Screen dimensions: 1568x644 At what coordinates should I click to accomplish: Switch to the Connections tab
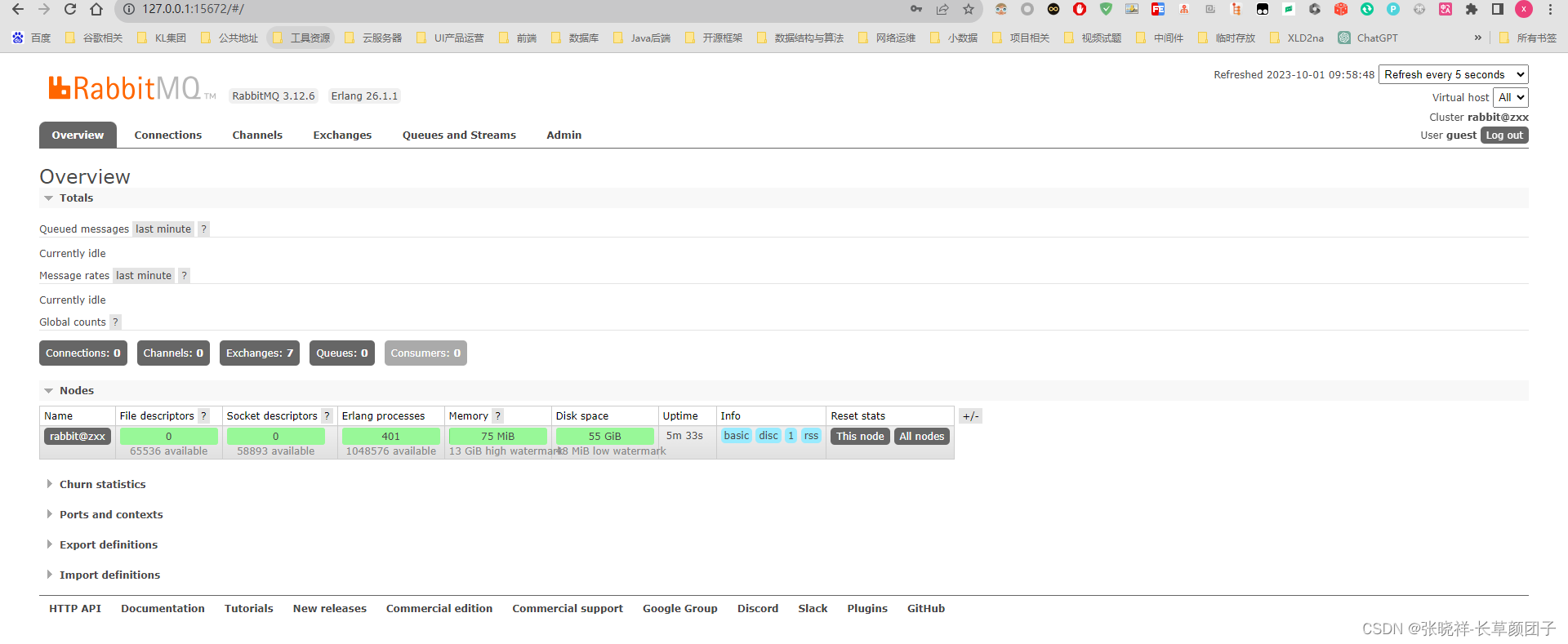pyautogui.click(x=168, y=135)
